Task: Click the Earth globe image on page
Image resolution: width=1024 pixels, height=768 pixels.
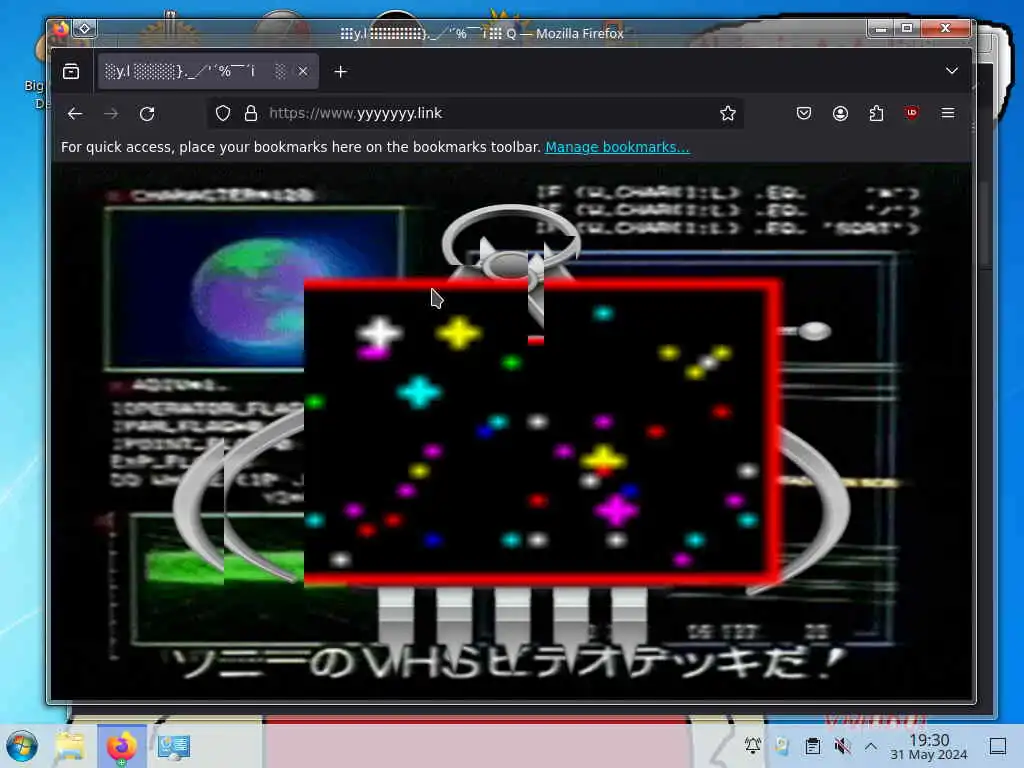Action: [255, 291]
